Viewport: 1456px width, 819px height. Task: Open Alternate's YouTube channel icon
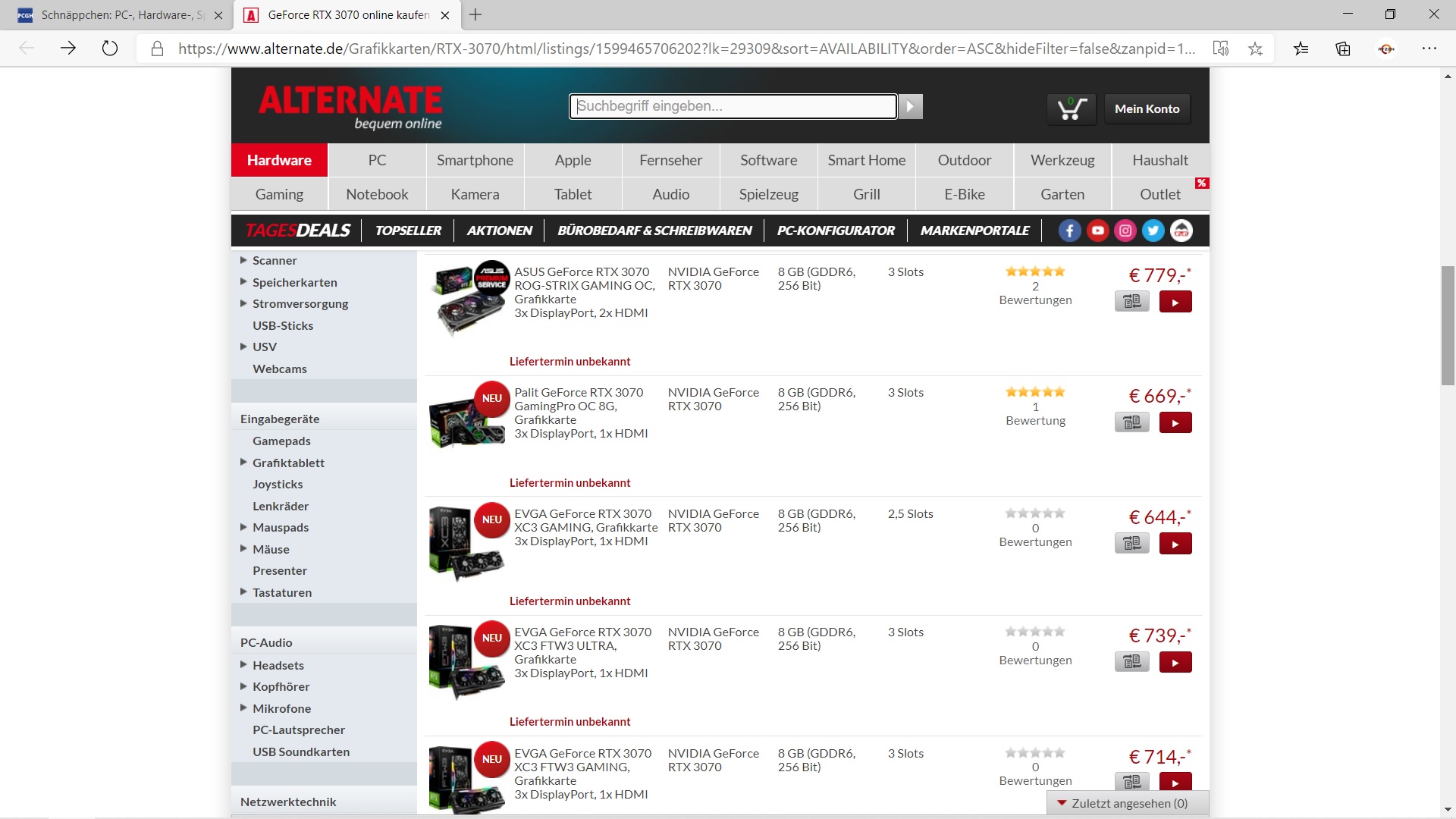[x=1097, y=231]
